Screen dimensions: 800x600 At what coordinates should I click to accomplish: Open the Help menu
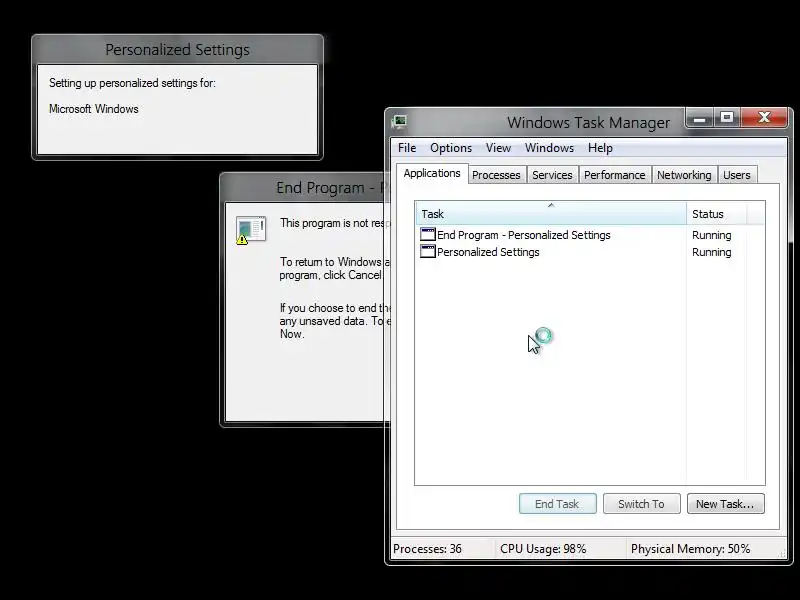tap(600, 148)
